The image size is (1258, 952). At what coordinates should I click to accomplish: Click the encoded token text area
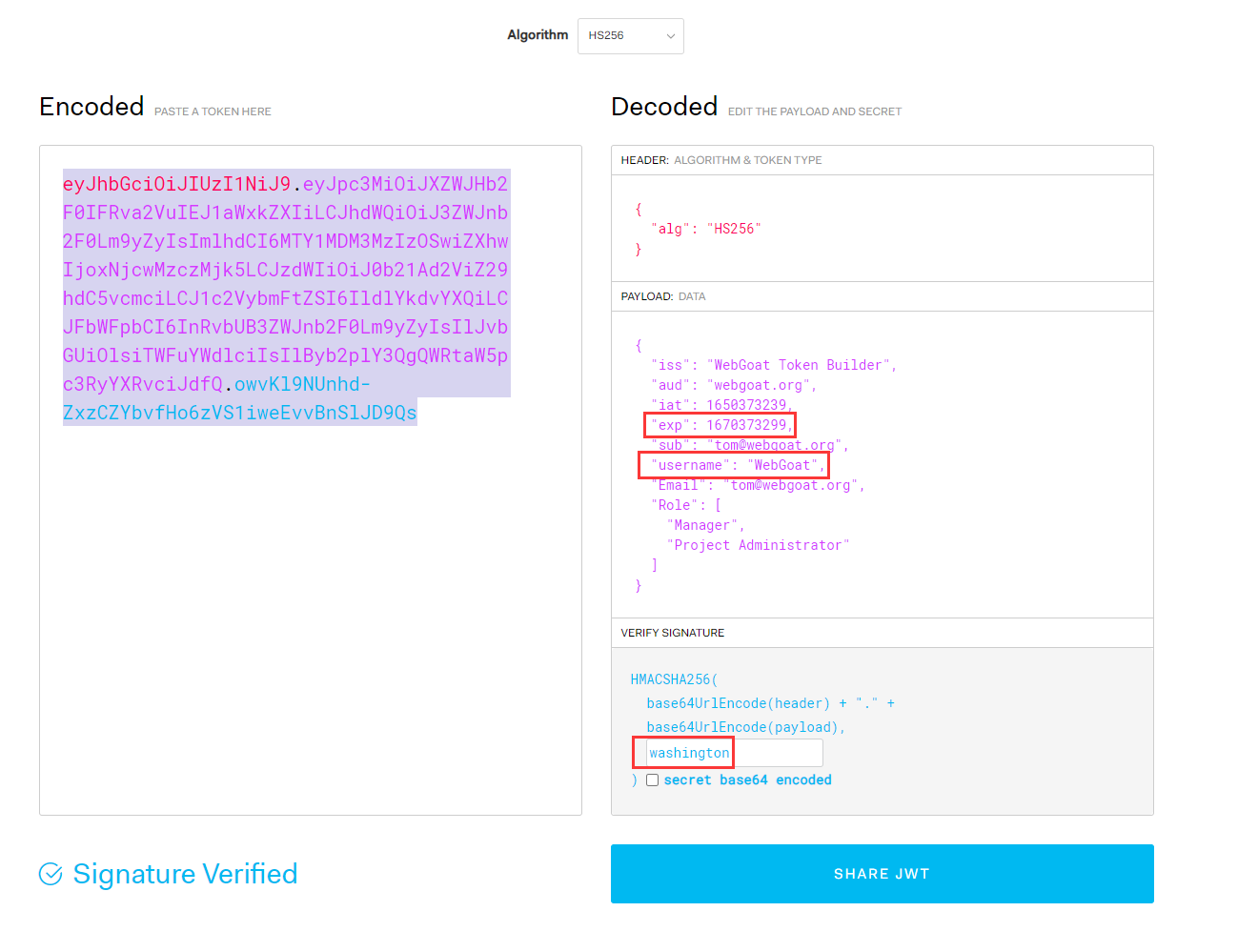tap(311, 480)
